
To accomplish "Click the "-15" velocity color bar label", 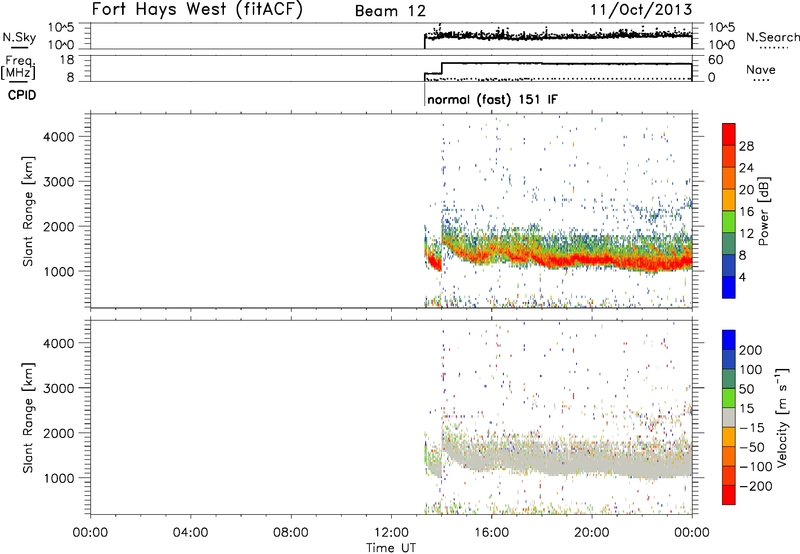I will click(x=752, y=428).
